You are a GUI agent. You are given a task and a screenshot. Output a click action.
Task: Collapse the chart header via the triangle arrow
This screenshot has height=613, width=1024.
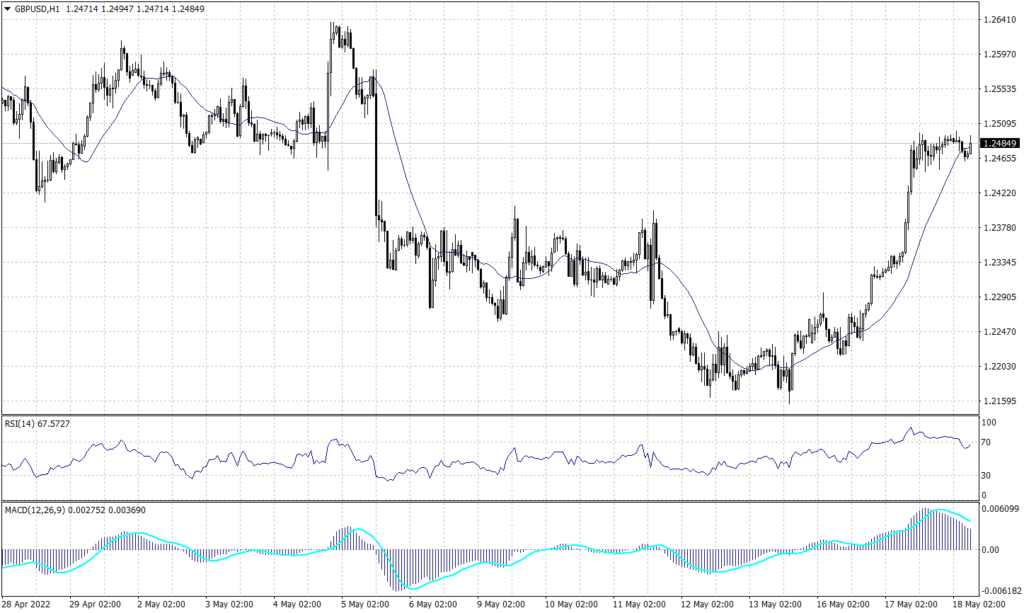click(8, 8)
